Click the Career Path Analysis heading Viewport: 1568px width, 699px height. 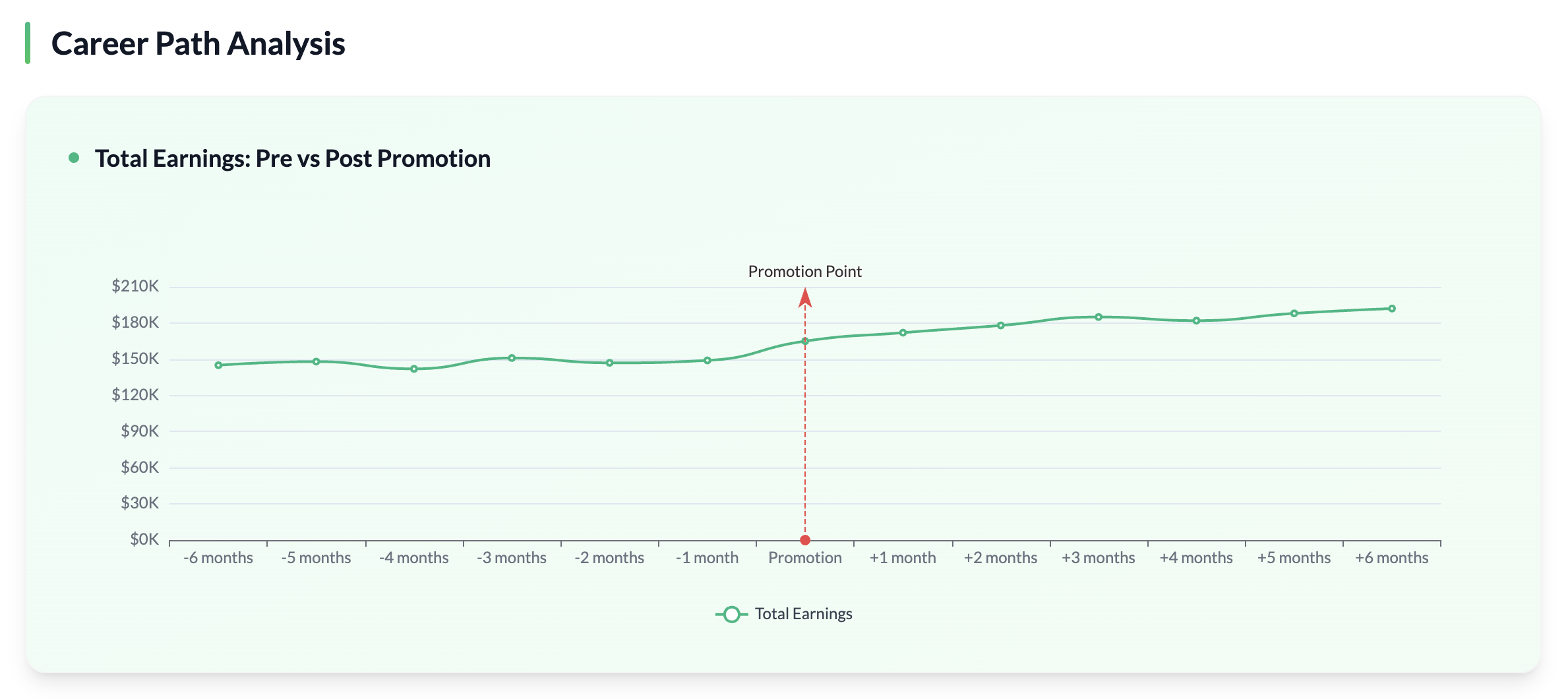click(x=198, y=44)
